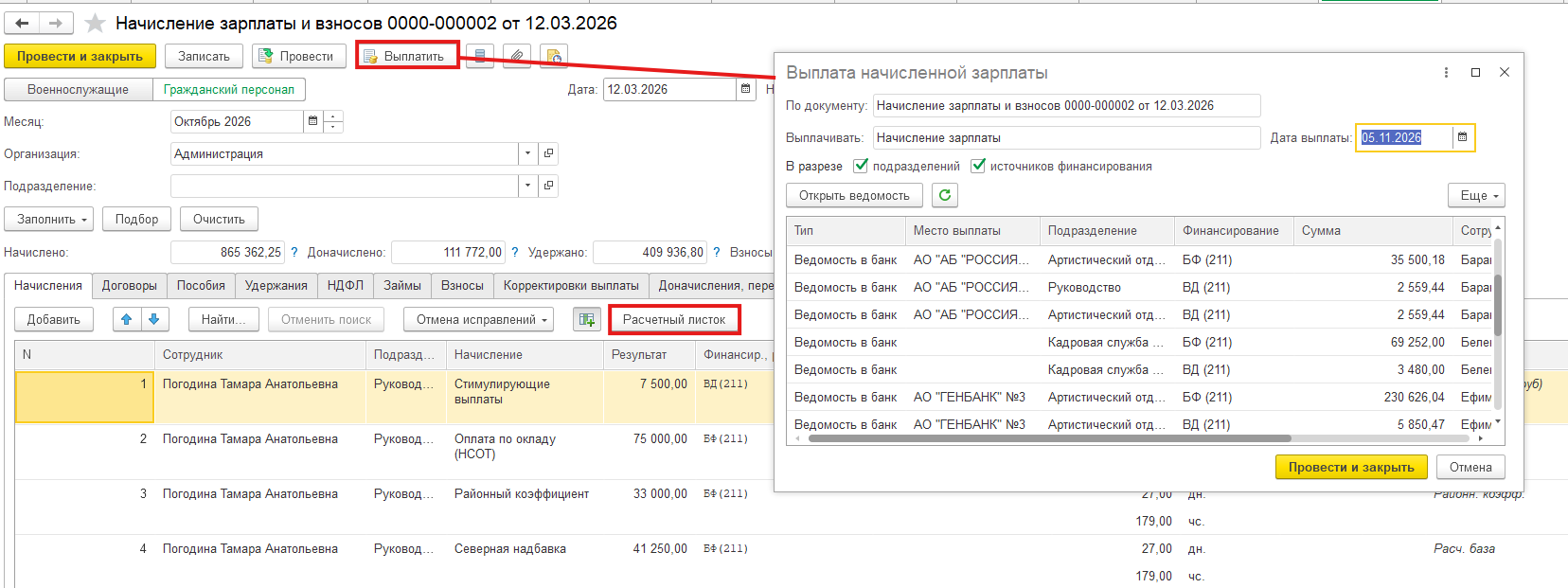Move row up with blue up arrow

click(x=127, y=319)
